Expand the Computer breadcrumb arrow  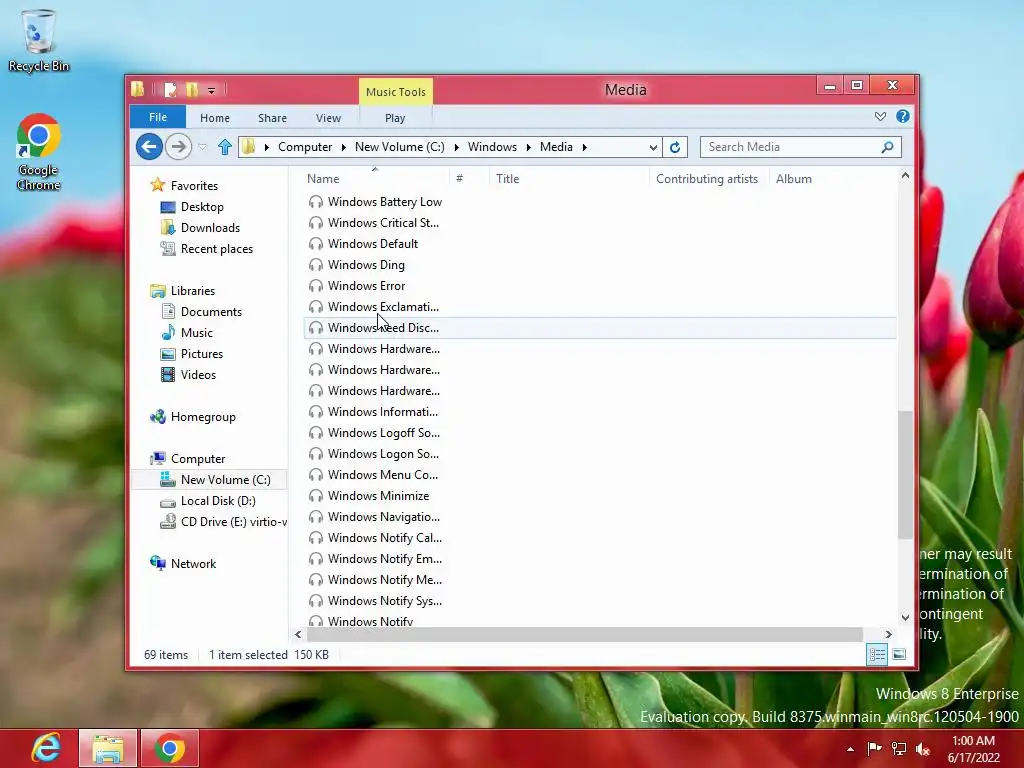coord(344,147)
